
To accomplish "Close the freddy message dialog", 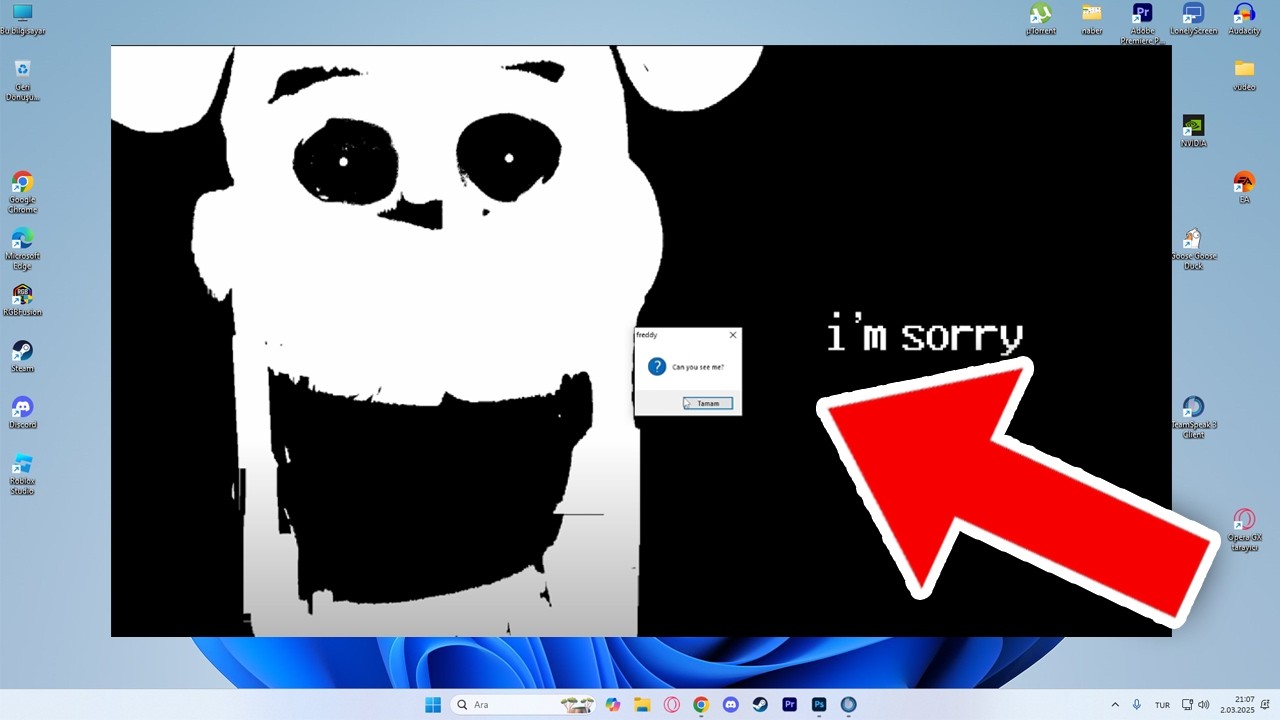I will (x=733, y=335).
